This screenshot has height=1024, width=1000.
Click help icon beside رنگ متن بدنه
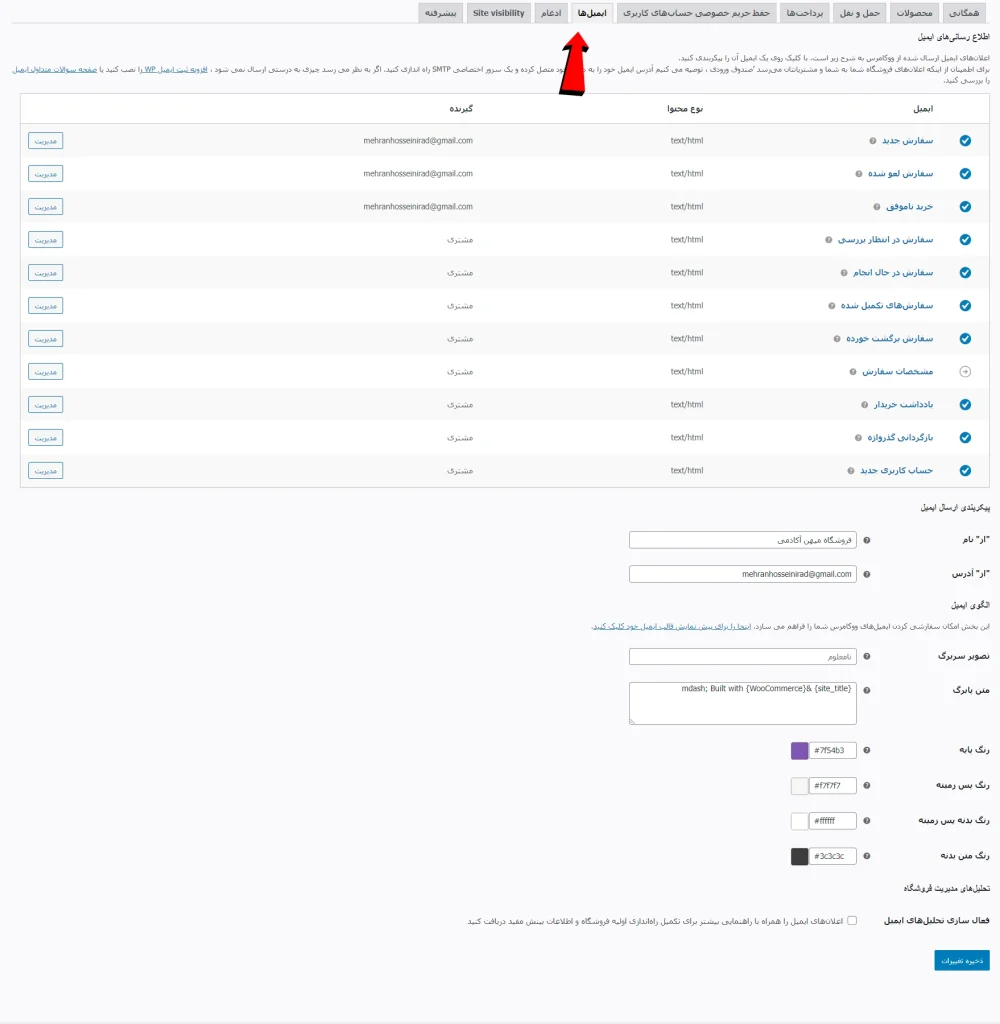point(866,856)
